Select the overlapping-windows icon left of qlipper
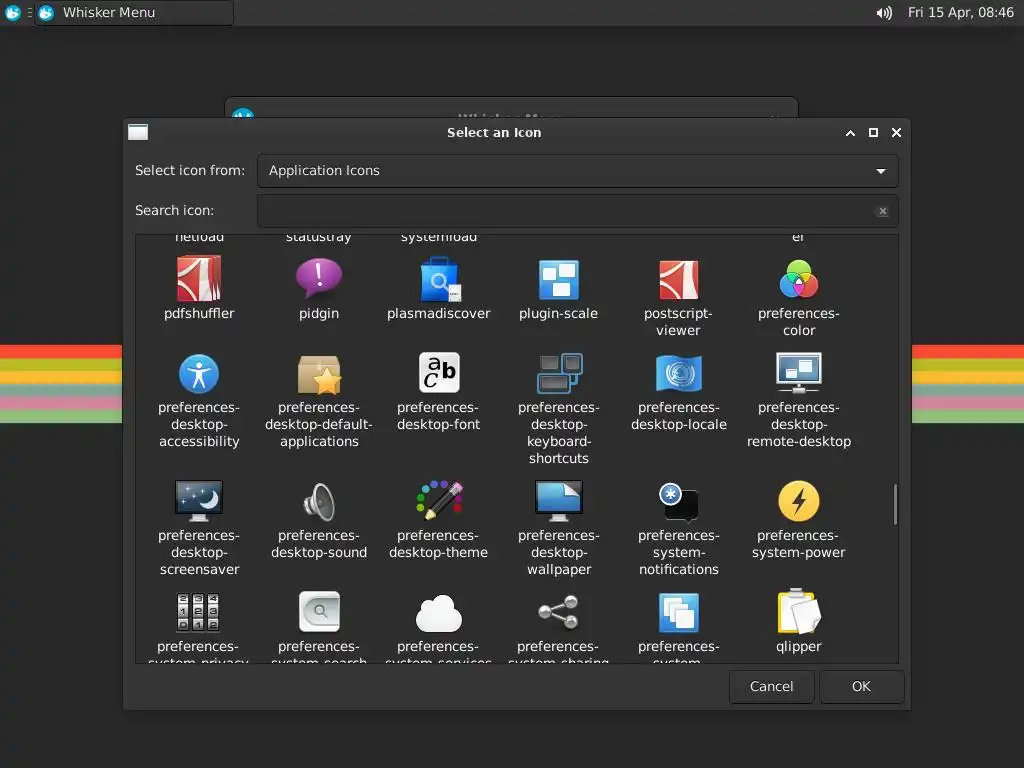1024x768 pixels. pyautogui.click(x=679, y=613)
